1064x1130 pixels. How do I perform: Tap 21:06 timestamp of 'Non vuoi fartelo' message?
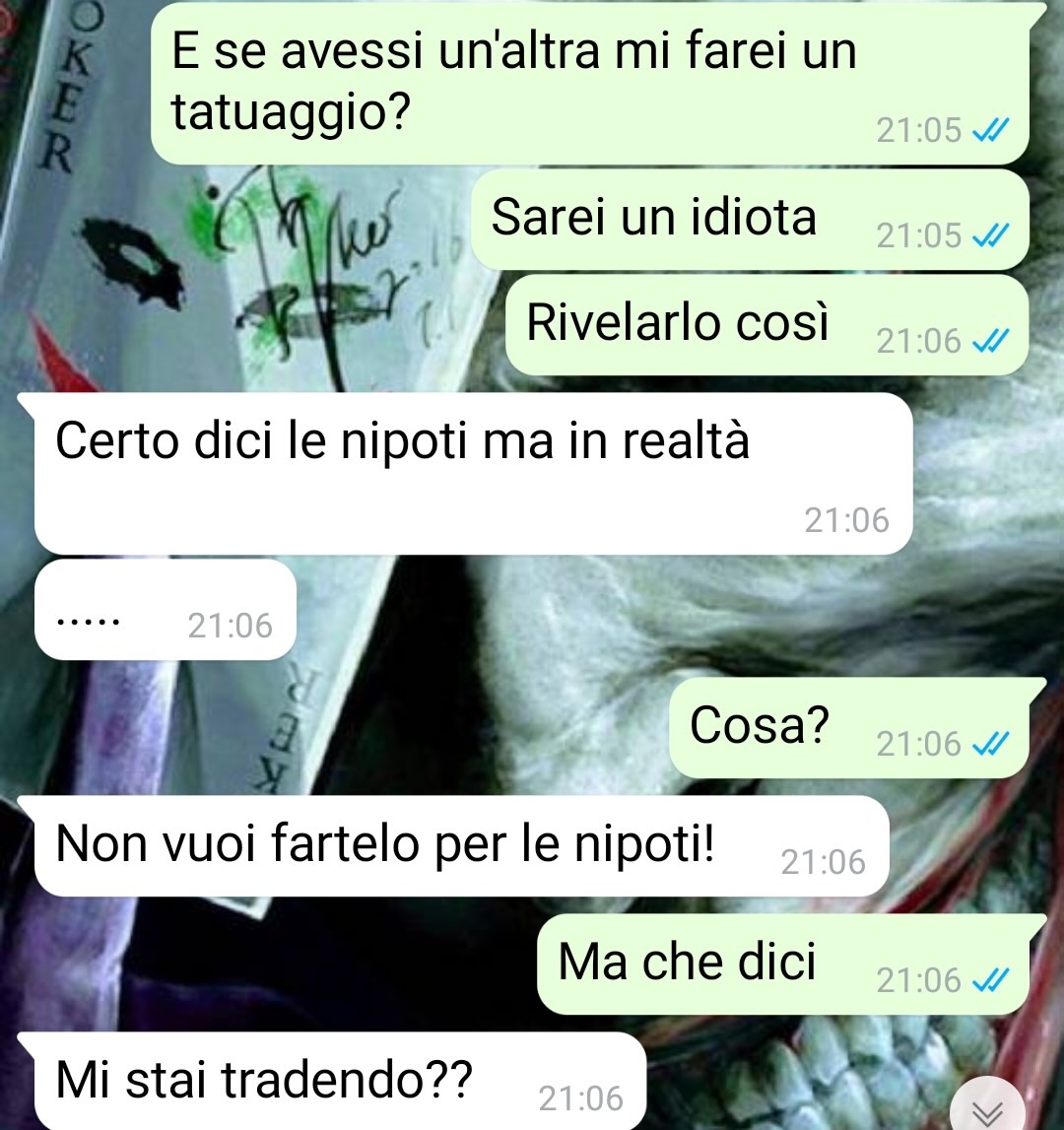click(824, 862)
